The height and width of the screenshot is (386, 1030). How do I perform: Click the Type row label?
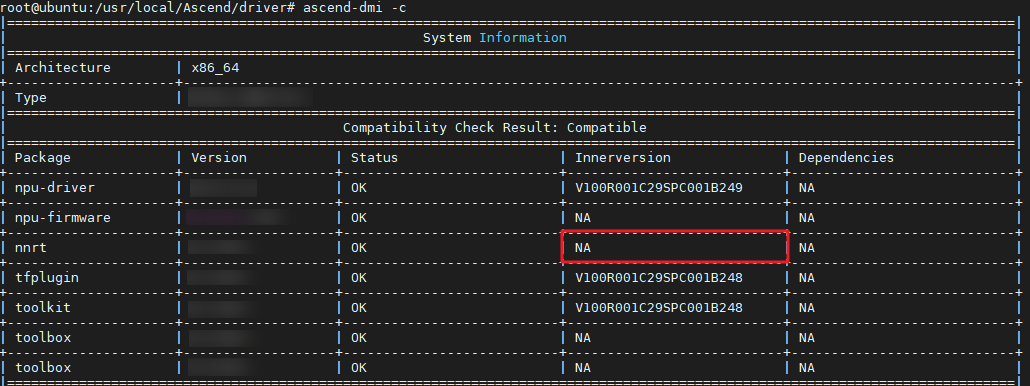click(x=31, y=98)
